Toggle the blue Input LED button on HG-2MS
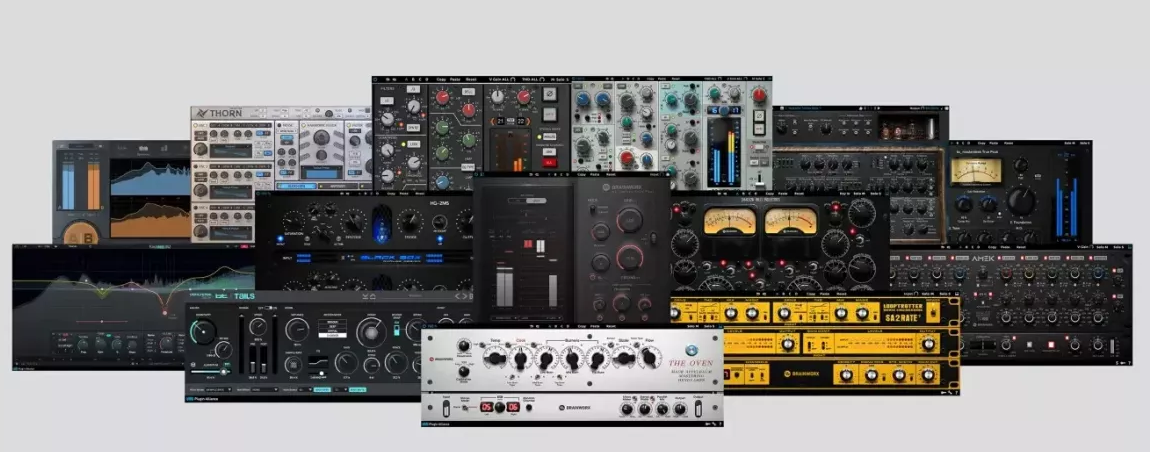Image resolution: width=1150 pixels, height=452 pixels. [x=280, y=238]
